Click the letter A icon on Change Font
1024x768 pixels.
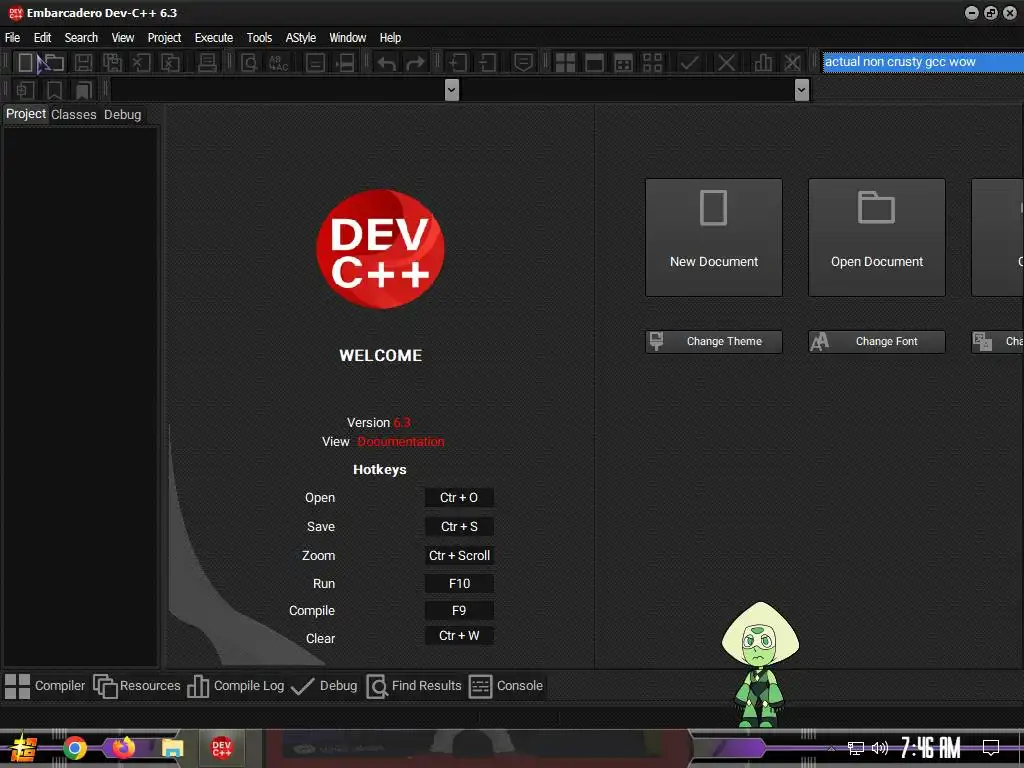(x=820, y=341)
